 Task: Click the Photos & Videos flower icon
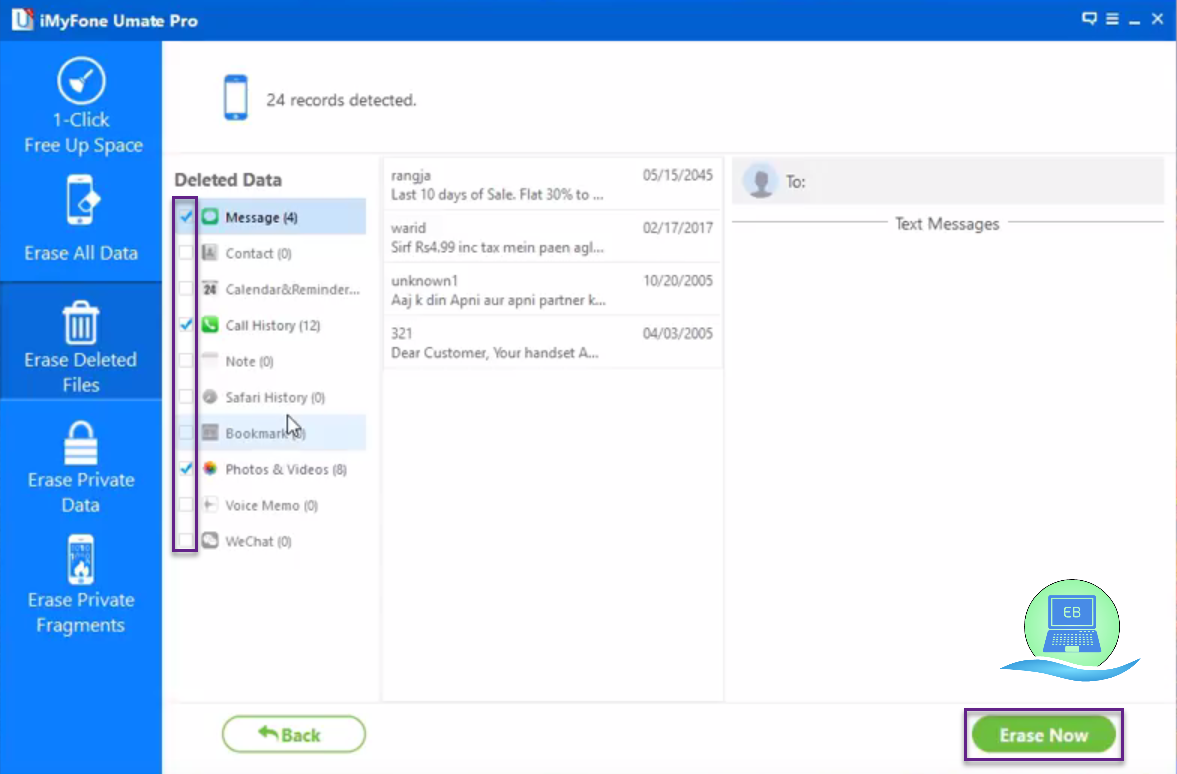pyautogui.click(x=210, y=469)
